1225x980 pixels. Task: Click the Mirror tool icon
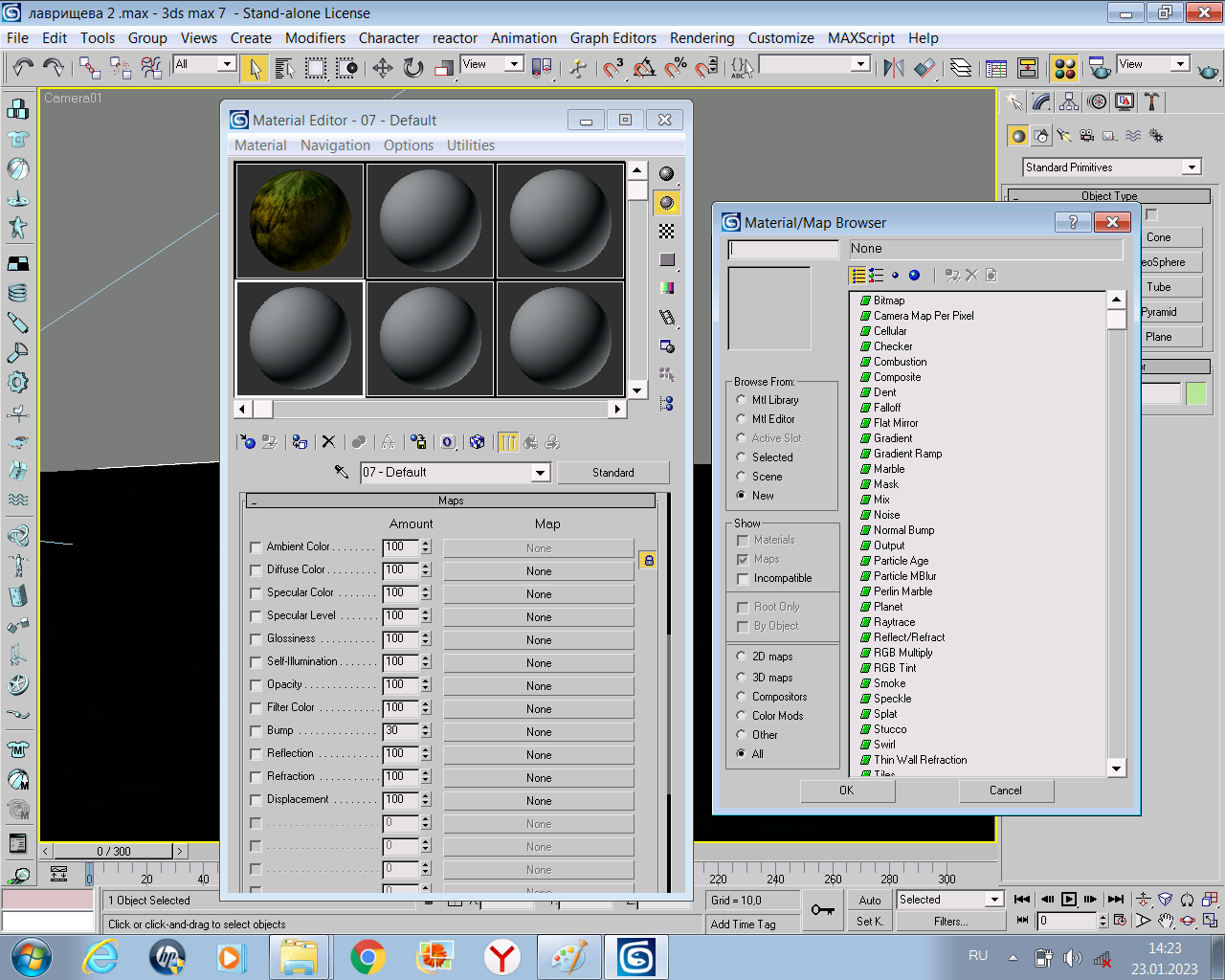(x=894, y=68)
